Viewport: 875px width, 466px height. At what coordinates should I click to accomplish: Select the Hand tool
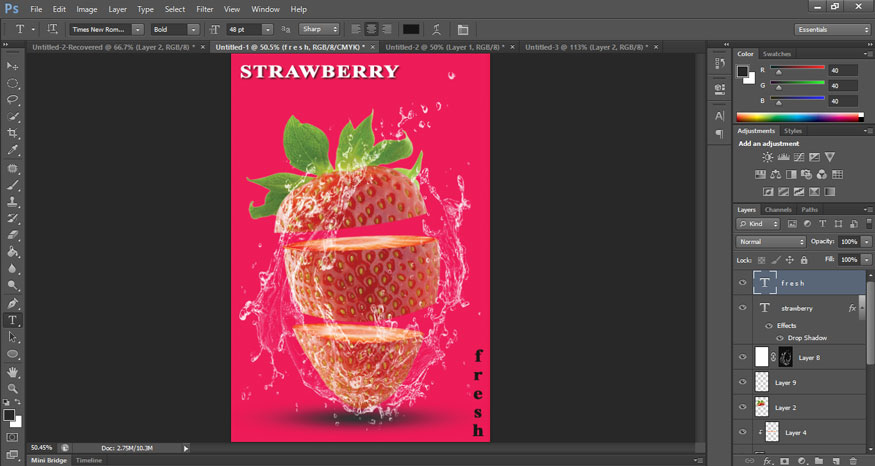click(x=13, y=371)
